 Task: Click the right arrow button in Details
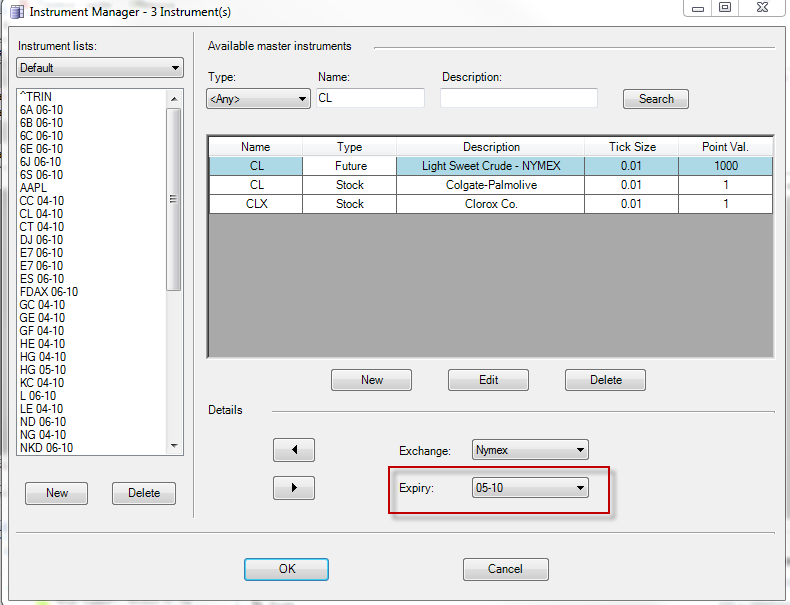(x=294, y=488)
